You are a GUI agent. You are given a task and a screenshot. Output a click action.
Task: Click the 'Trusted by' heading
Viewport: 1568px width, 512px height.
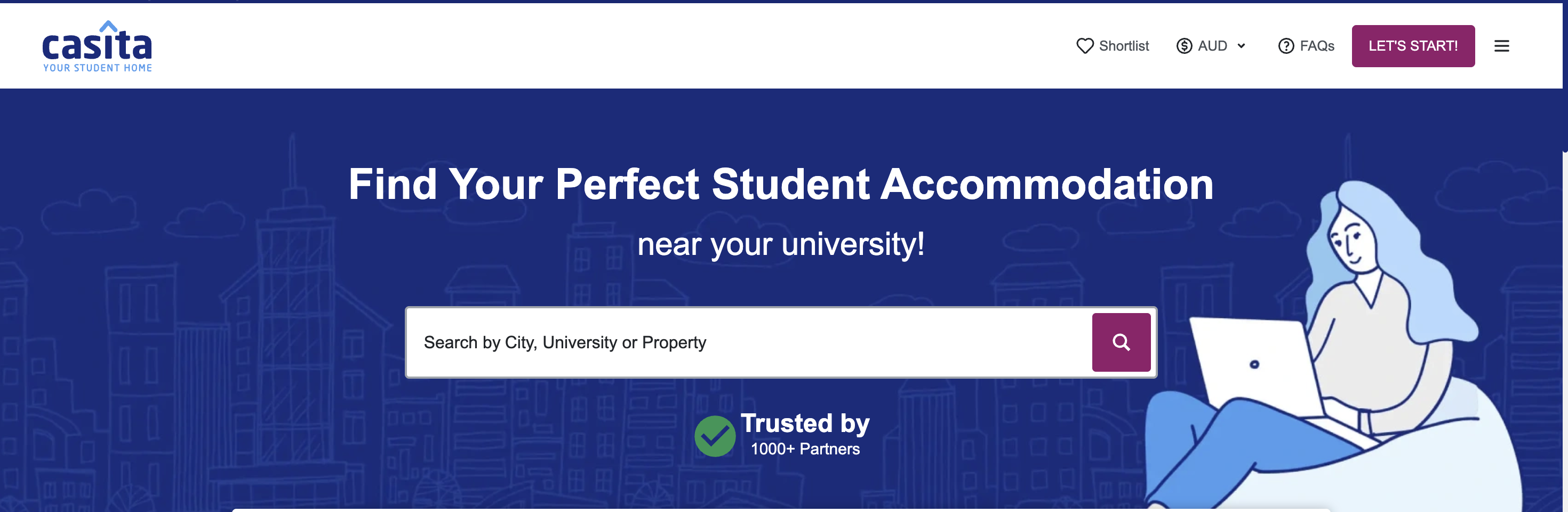click(805, 423)
